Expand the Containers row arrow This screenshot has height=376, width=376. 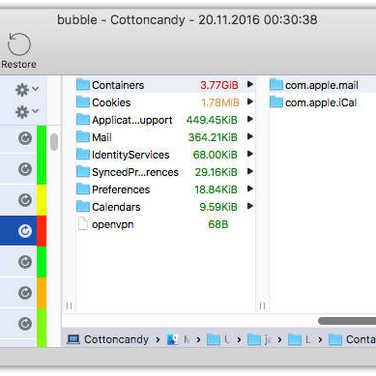click(250, 84)
